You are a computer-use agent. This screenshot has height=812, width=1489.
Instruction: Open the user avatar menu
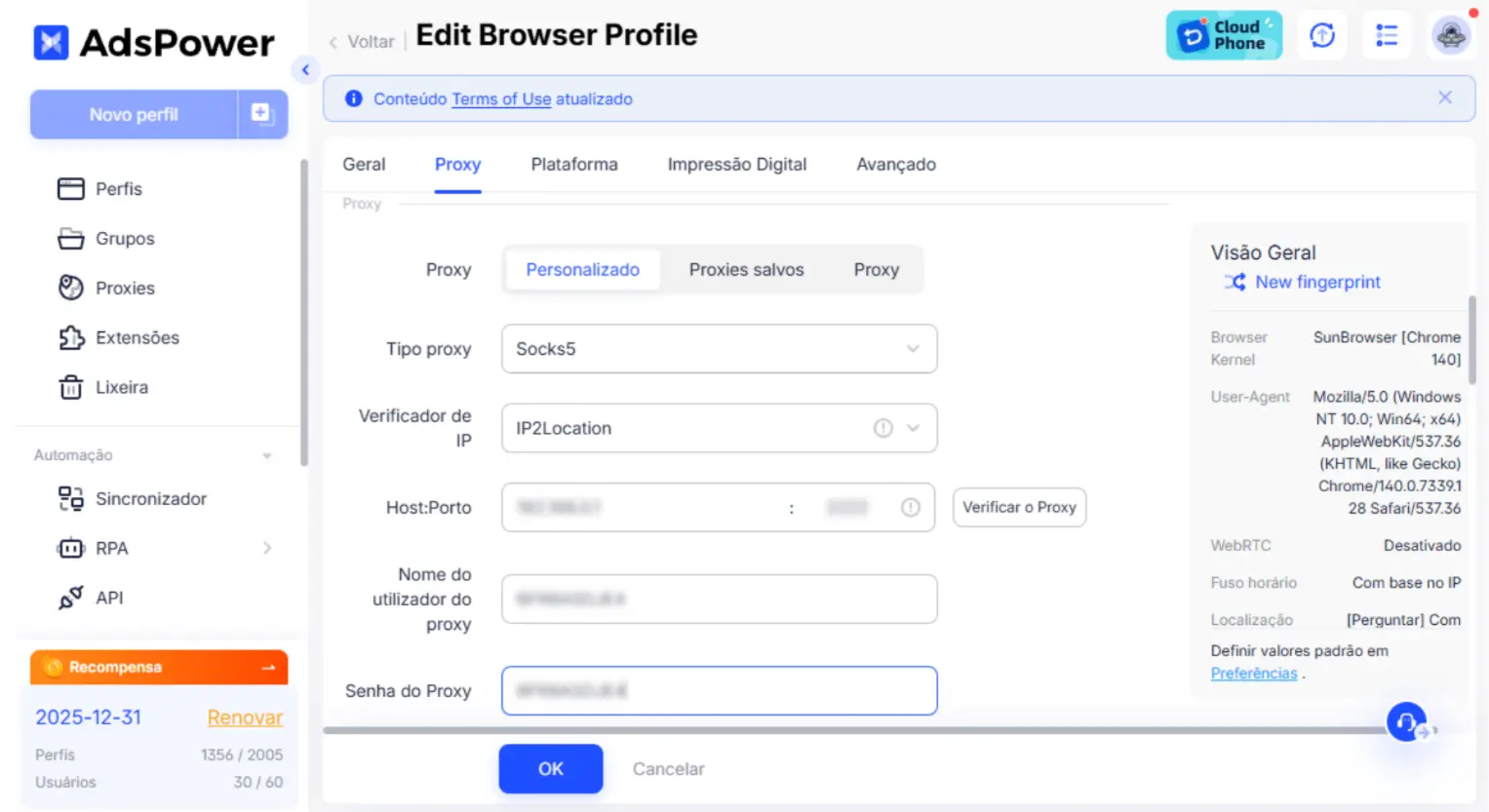1450,36
